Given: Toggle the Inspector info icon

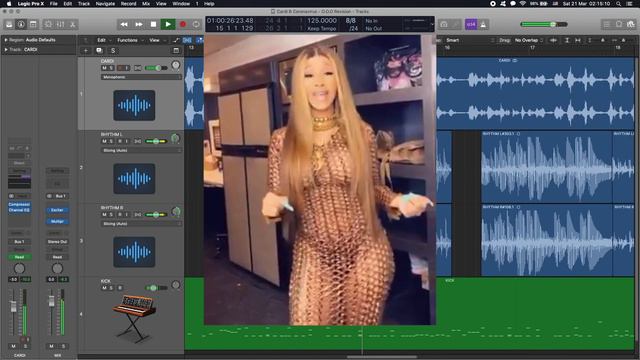Looking at the screenshot, I should coord(21,24).
